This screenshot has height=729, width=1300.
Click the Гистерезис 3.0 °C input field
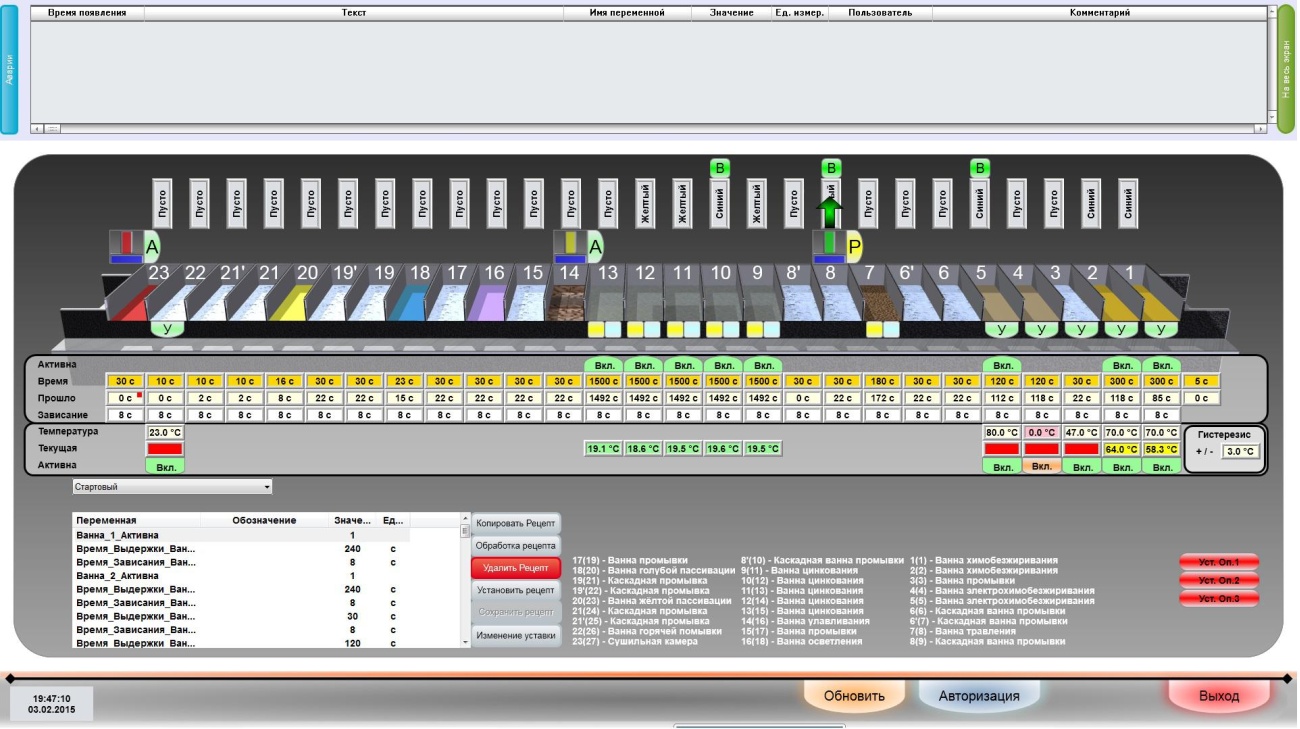1239,451
